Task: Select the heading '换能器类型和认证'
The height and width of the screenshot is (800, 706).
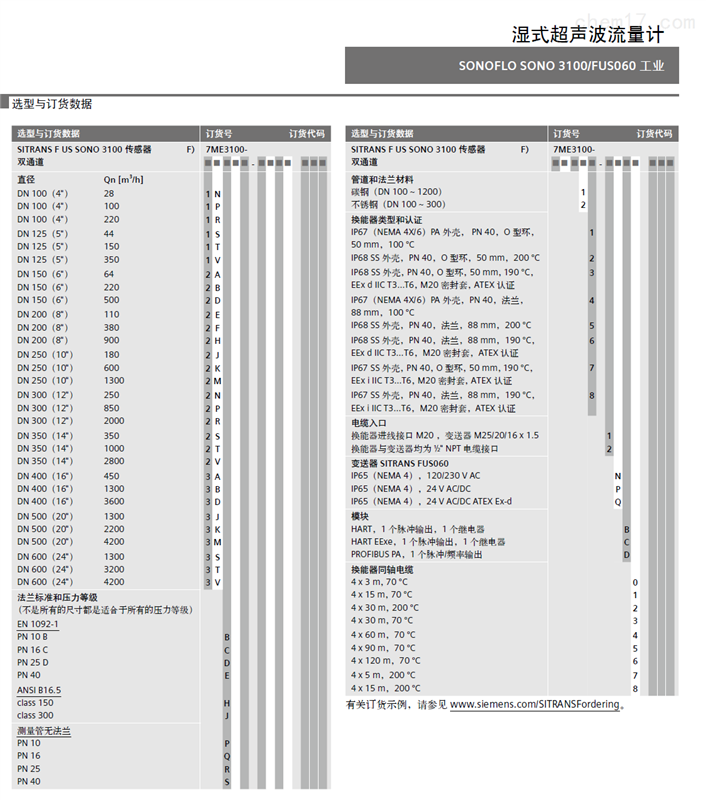Action: [386, 220]
